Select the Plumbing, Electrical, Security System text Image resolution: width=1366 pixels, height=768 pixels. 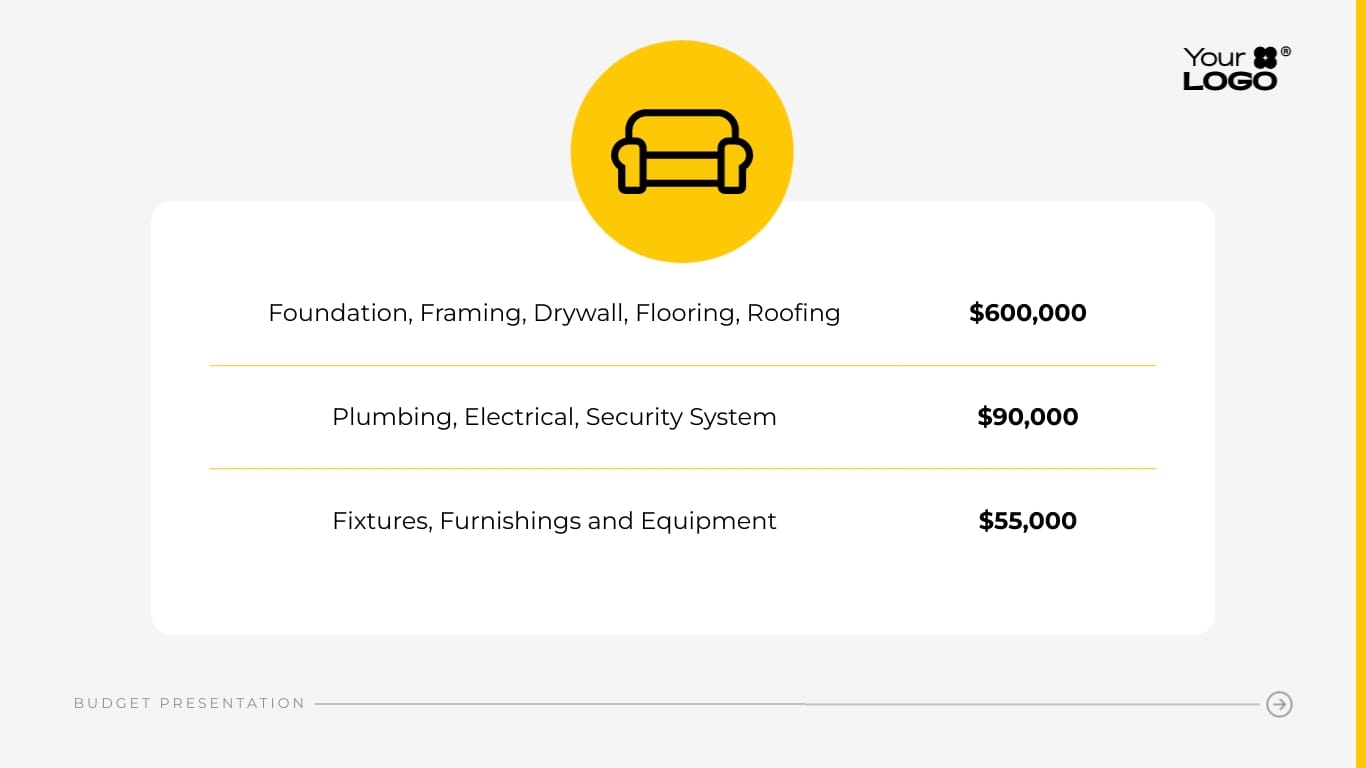[x=554, y=417]
